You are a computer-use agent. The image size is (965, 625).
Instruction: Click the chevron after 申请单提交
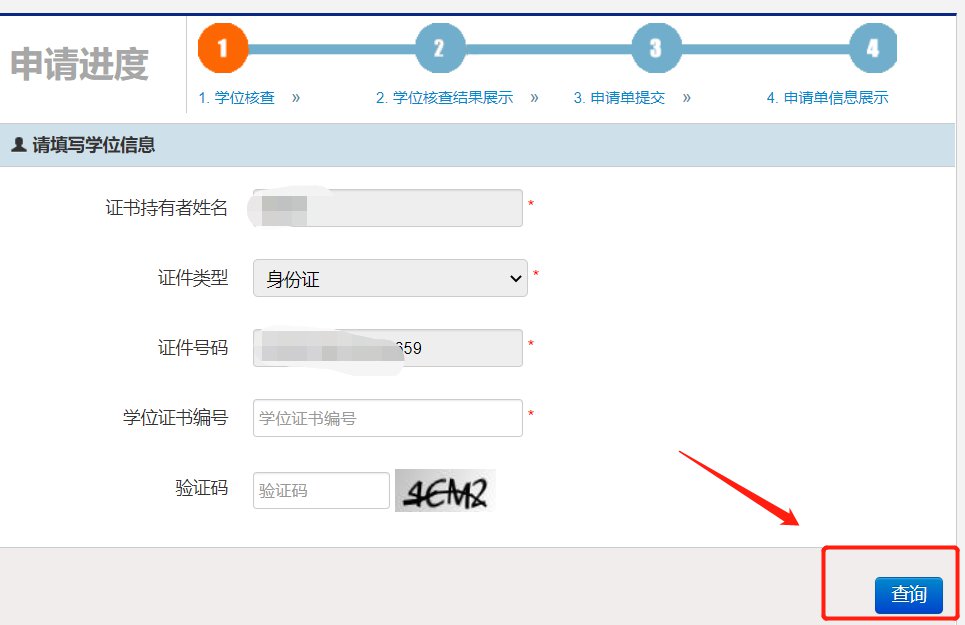687,98
